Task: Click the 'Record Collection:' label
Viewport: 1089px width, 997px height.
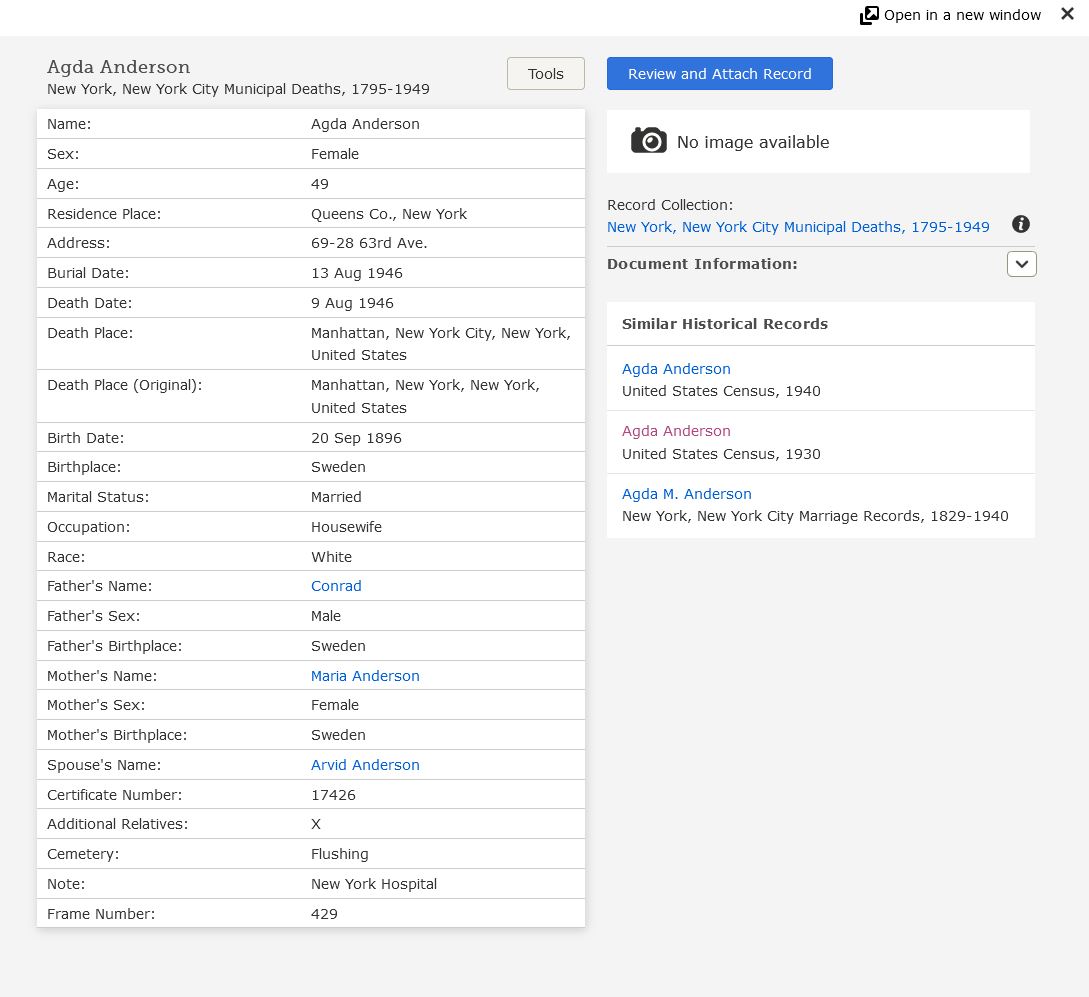Action: pyautogui.click(x=670, y=205)
